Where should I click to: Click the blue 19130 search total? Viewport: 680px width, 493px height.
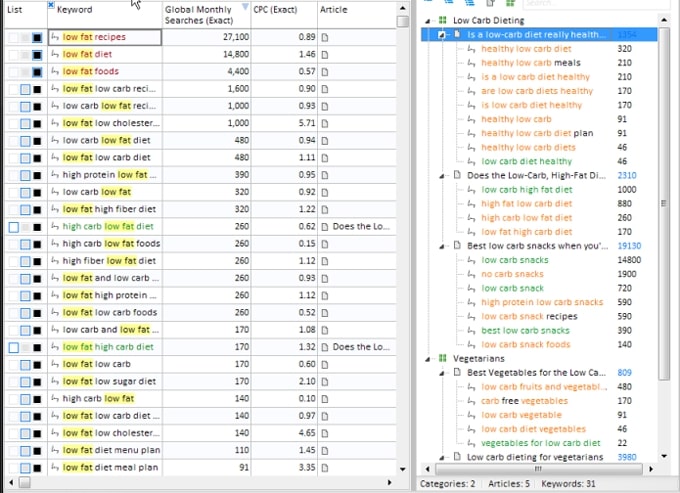point(629,246)
